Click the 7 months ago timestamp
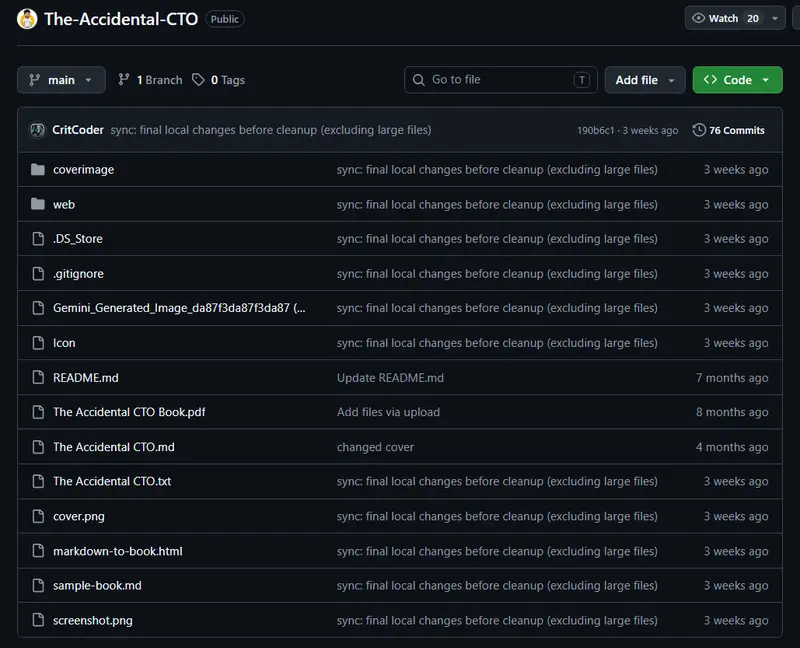This screenshot has width=800, height=648. (732, 378)
